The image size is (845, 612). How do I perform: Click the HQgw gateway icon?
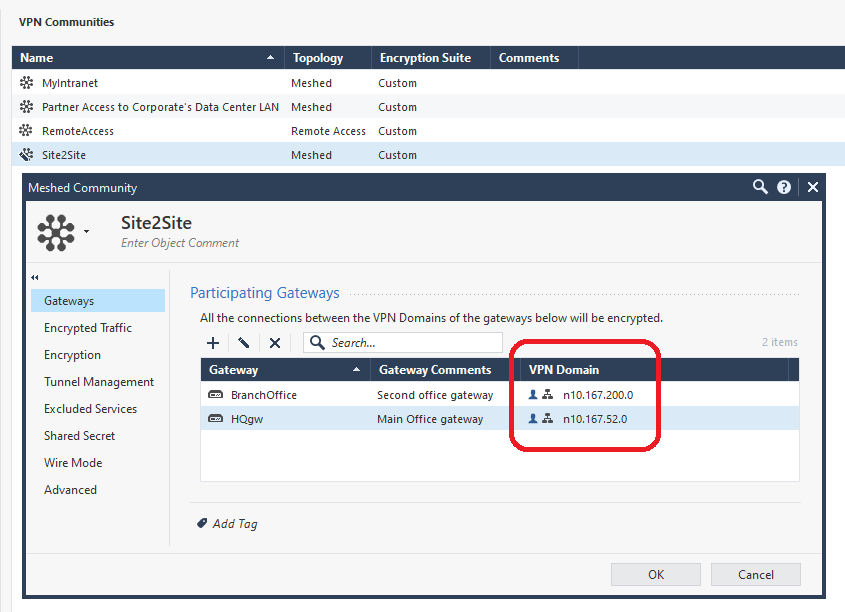pos(215,419)
